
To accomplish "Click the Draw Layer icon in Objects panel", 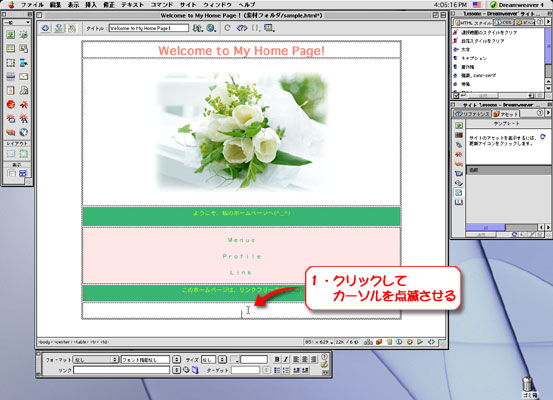I will [x=11, y=63].
